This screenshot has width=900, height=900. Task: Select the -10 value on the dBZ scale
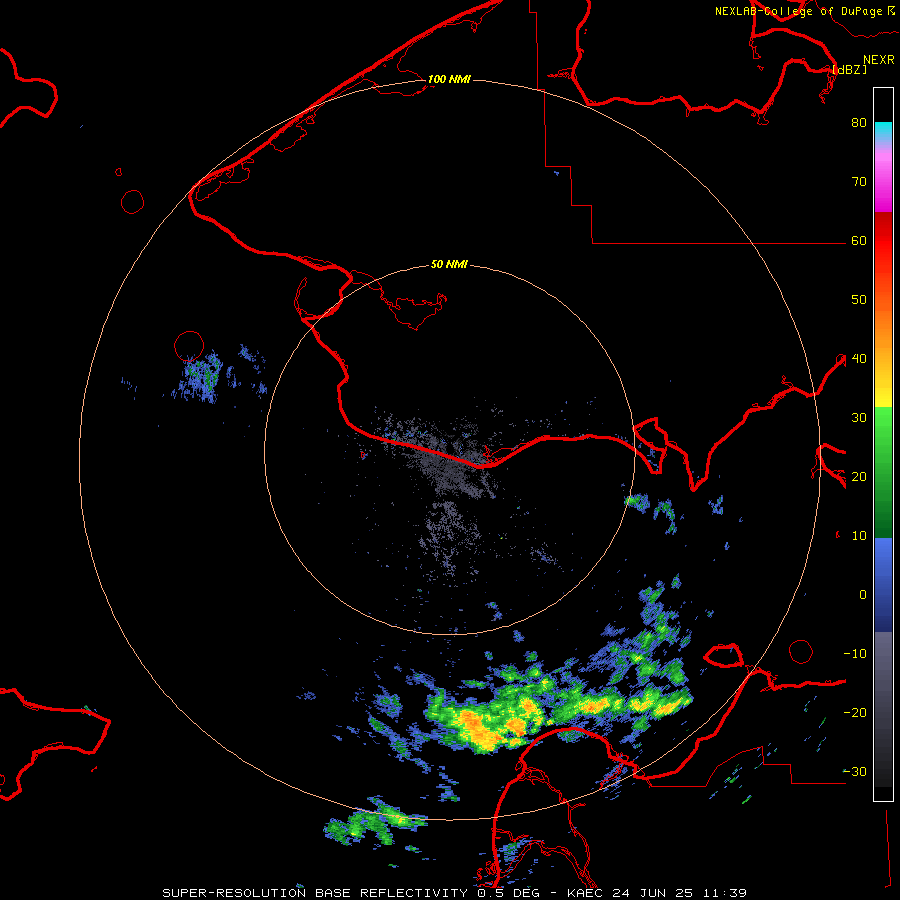[x=855, y=653]
